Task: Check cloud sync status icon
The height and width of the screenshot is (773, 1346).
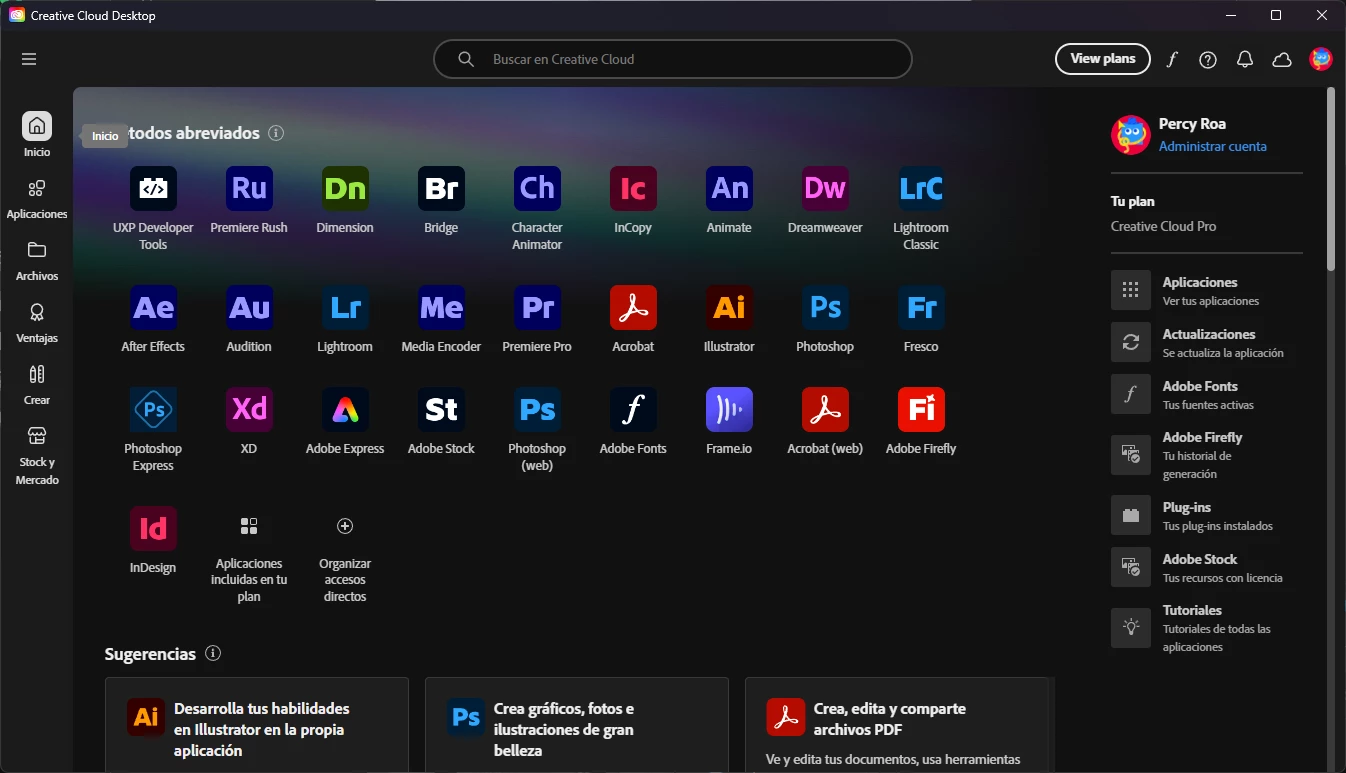Action: 1282,59
